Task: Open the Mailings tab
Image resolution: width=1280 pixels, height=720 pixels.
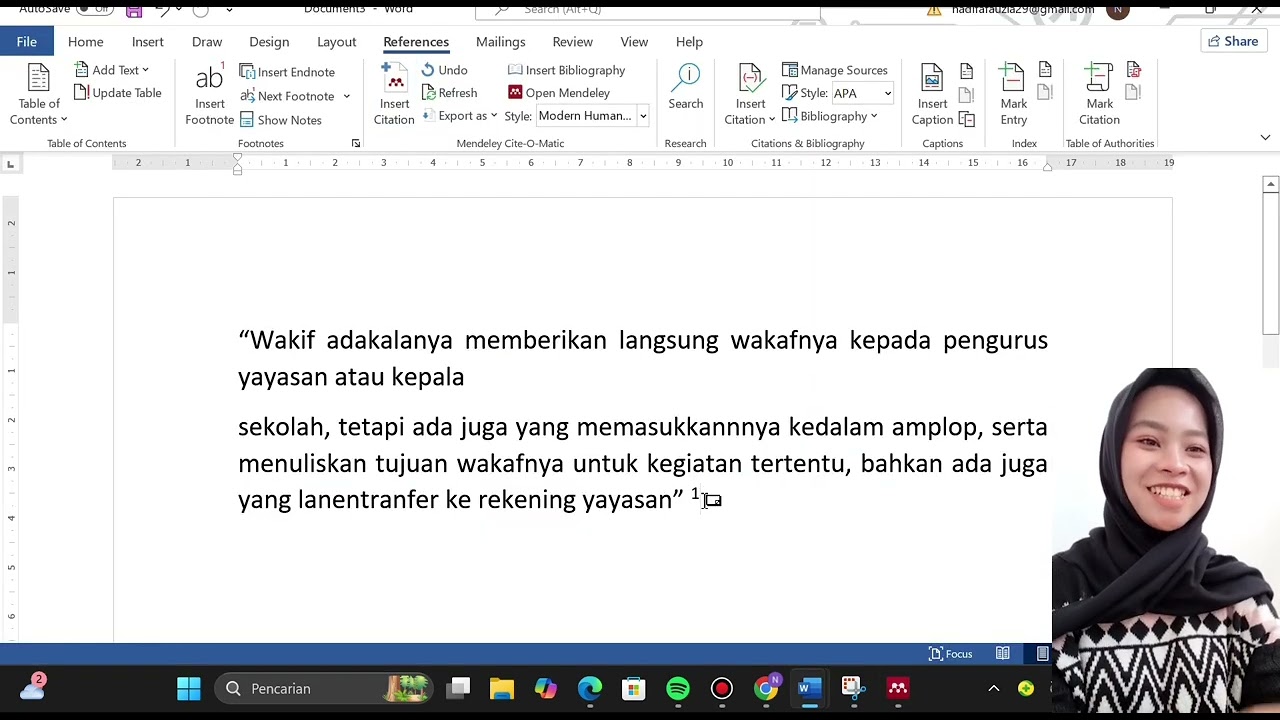Action: [500, 42]
